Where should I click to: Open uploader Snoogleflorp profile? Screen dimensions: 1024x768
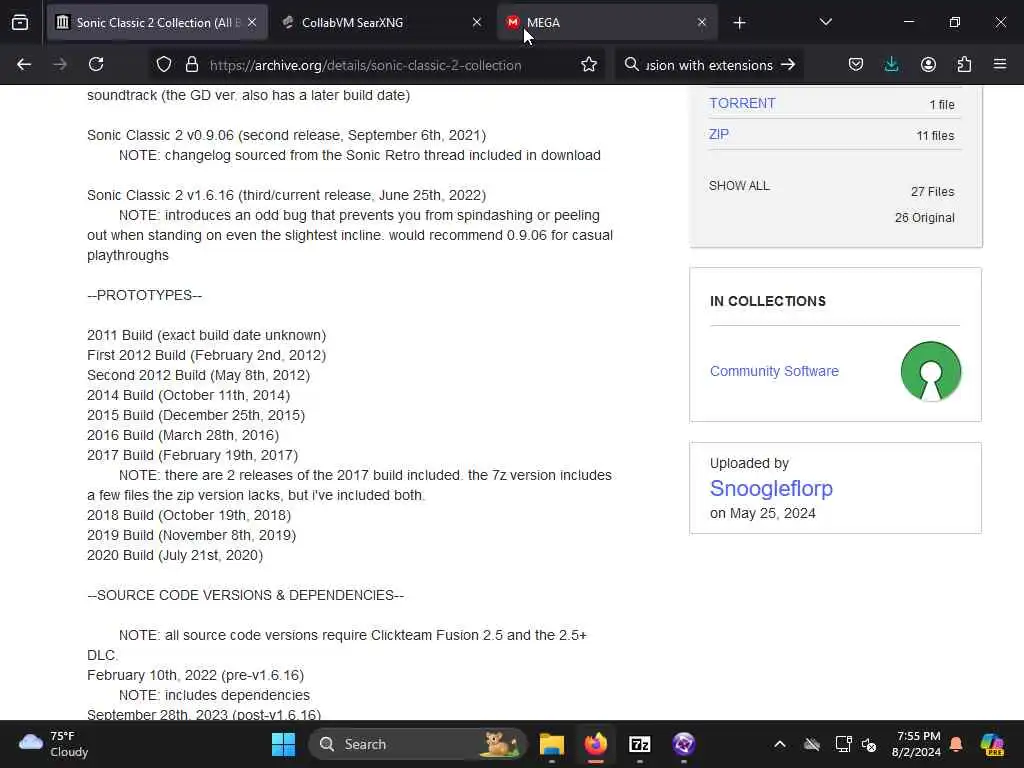(771, 488)
